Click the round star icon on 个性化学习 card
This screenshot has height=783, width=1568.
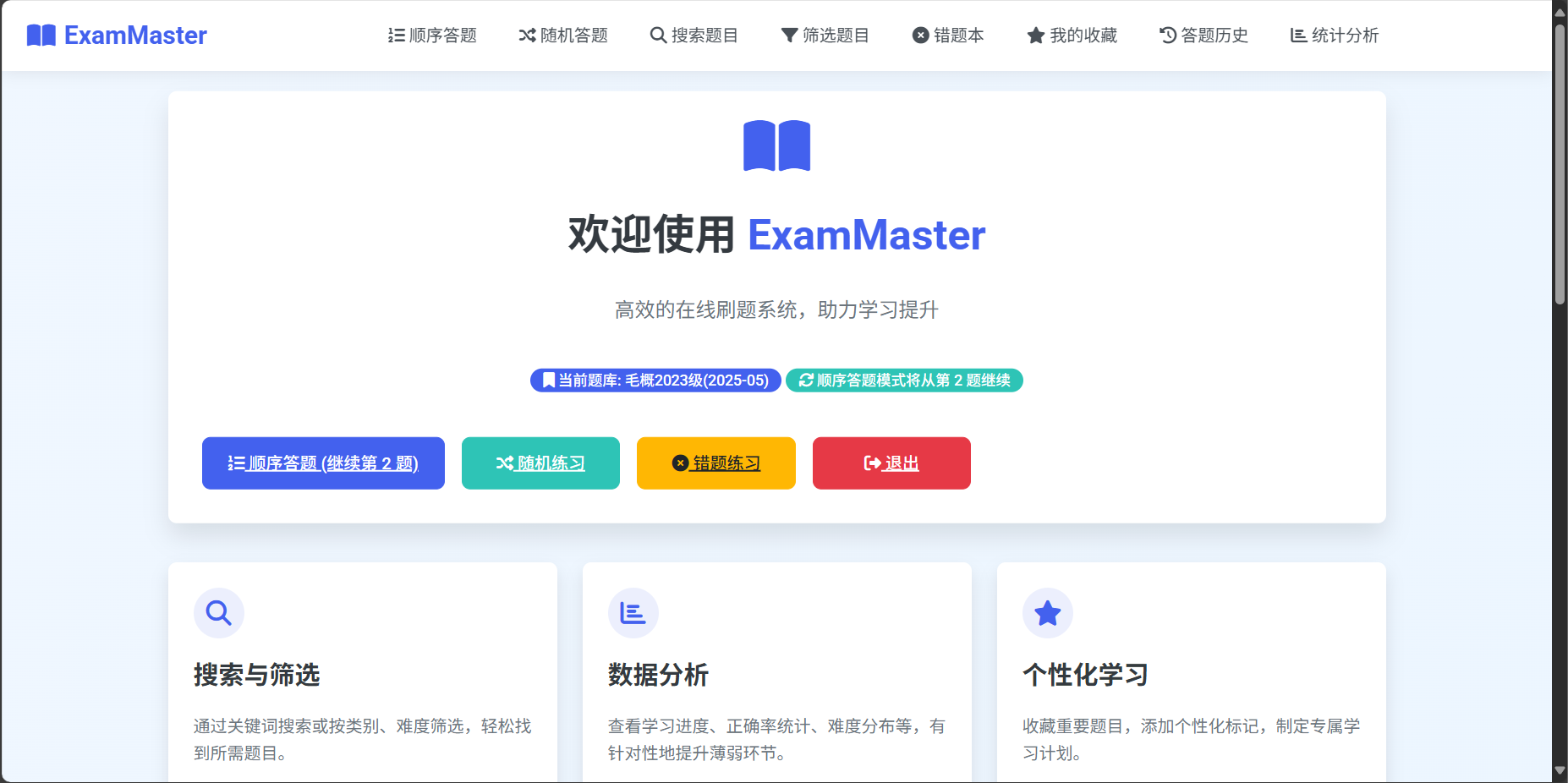pyautogui.click(x=1048, y=613)
